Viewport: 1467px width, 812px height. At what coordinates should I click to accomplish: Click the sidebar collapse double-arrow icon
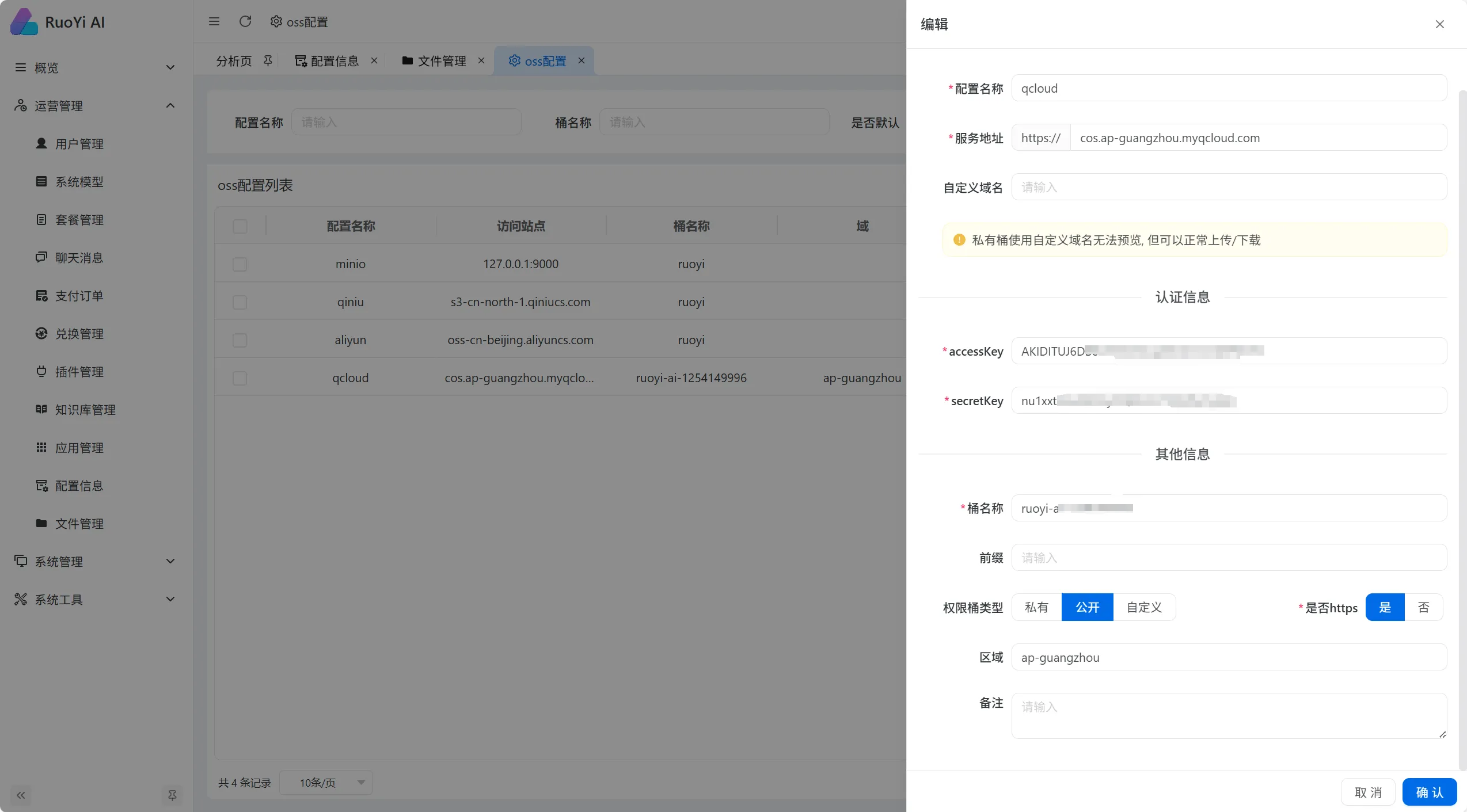(x=21, y=795)
